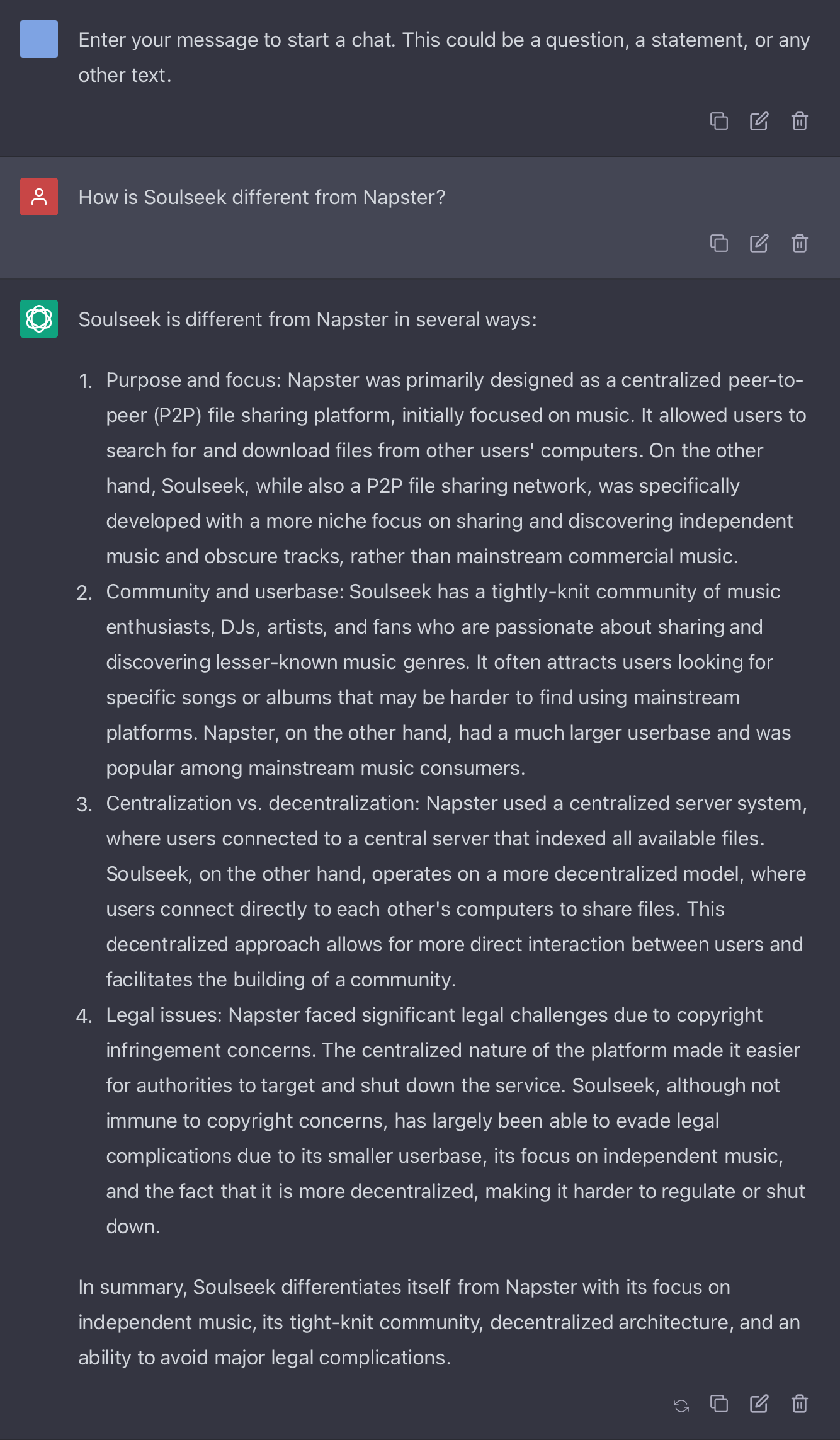This screenshot has height=1440, width=840.
Task: Click the 'In summary' closing paragraph
Action: (x=438, y=1322)
